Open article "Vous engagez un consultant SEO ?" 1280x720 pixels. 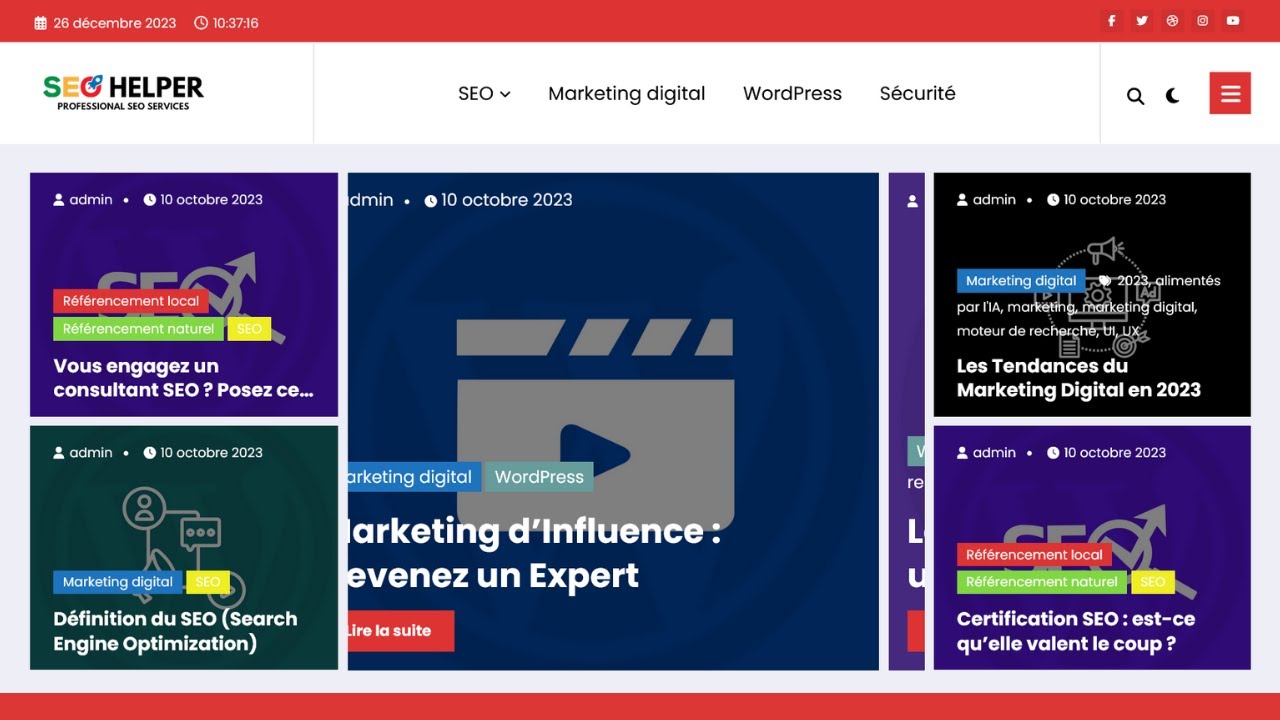coord(184,378)
